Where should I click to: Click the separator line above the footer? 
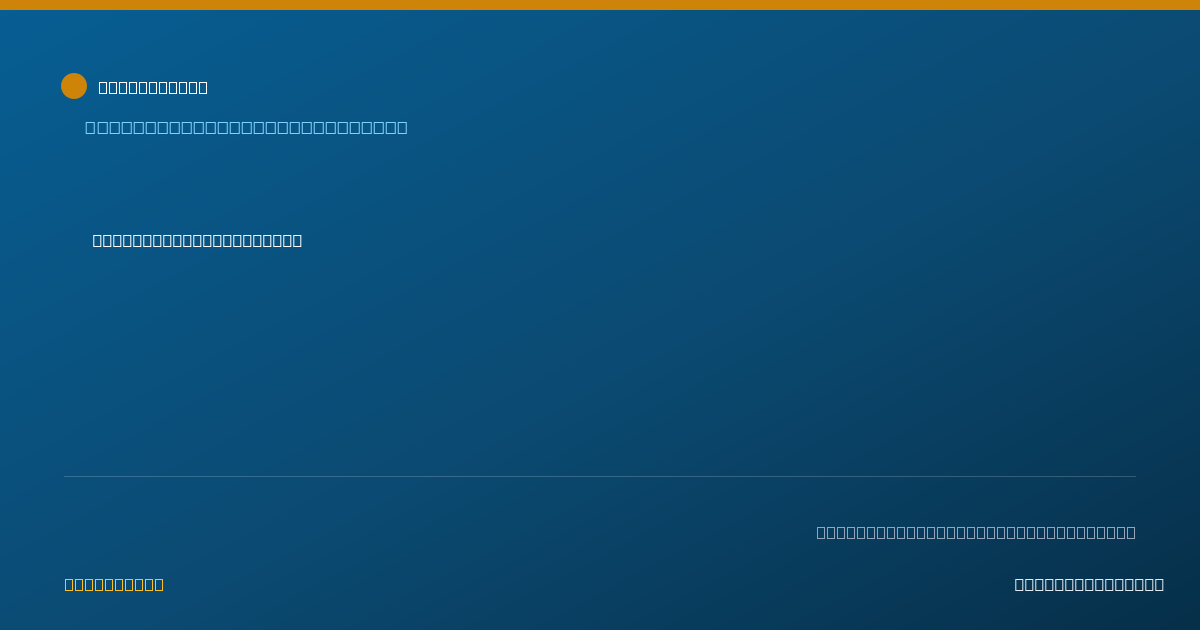point(600,476)
